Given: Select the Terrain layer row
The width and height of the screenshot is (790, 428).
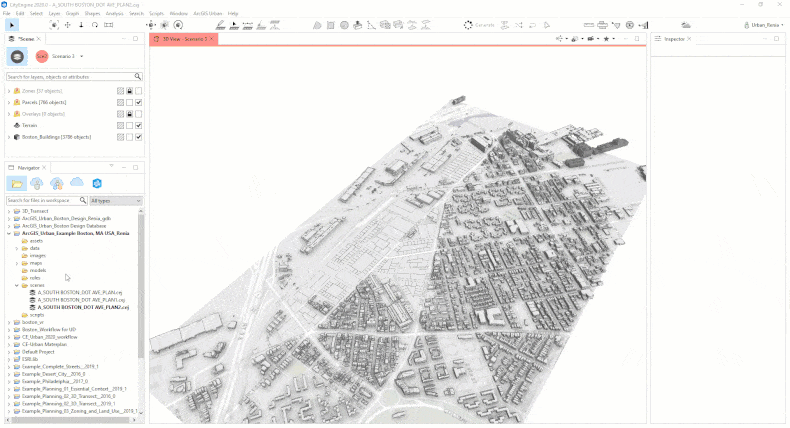Looking at the screenshot, I should (x=74, y=126).
